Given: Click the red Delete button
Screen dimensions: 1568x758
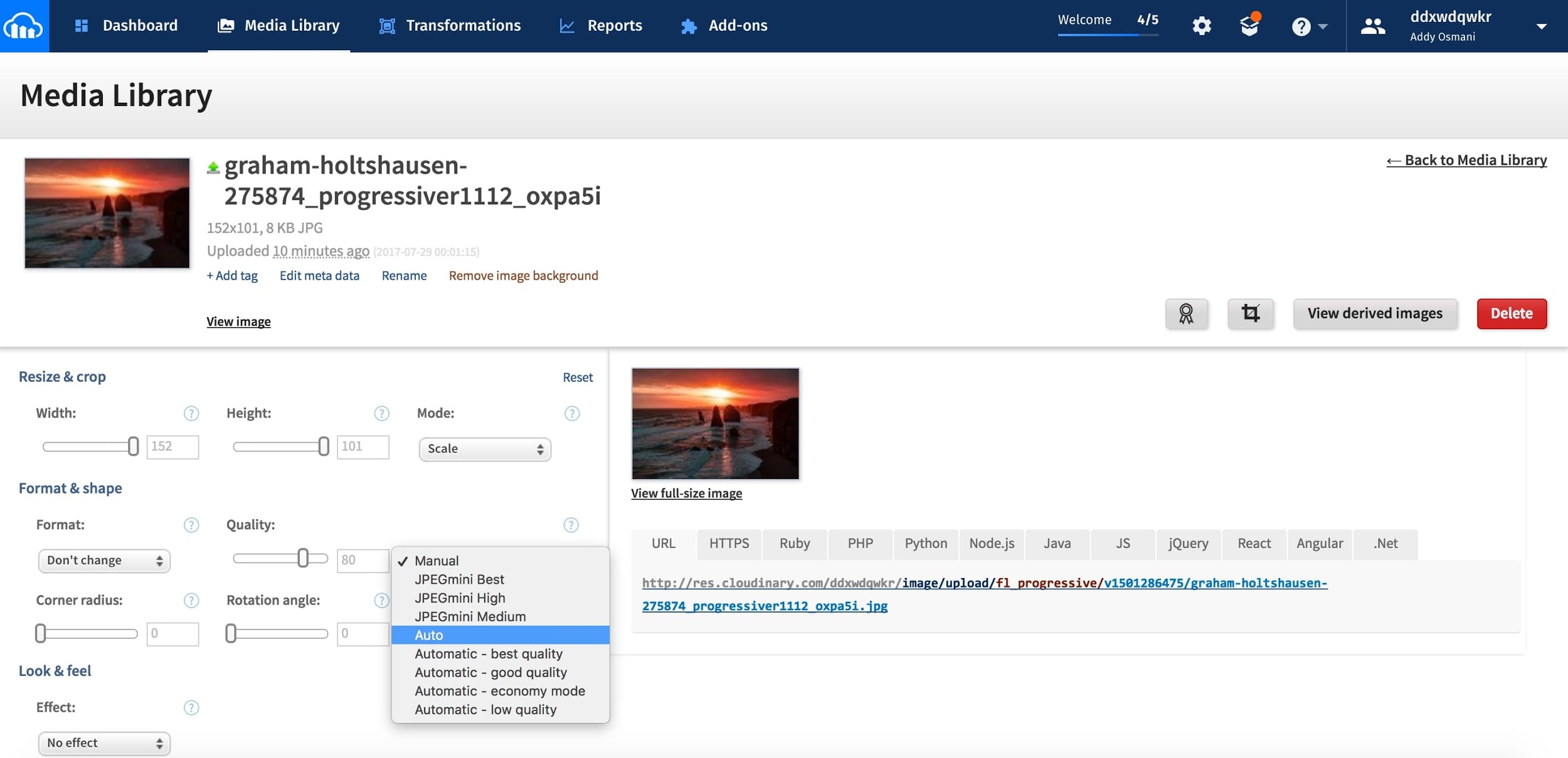Looking at the screenshot, I should (1511, 313).
